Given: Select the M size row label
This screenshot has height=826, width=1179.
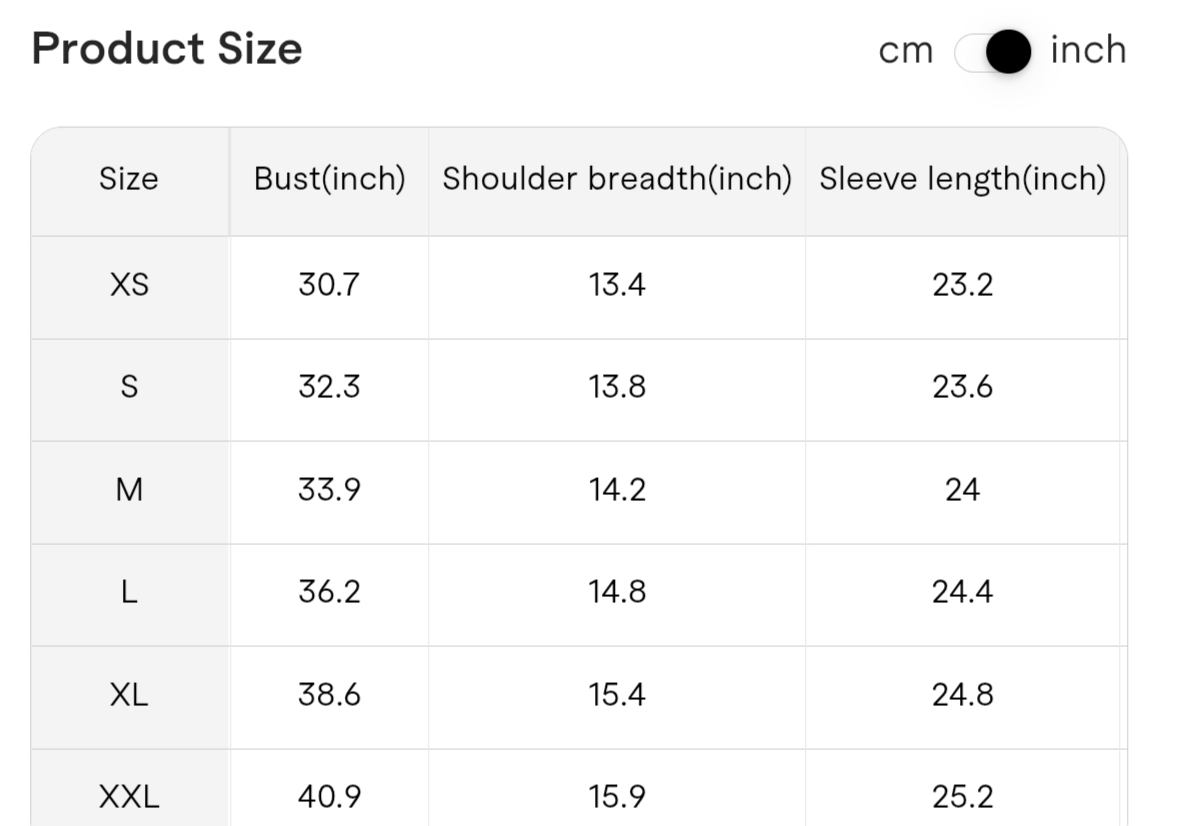Looking at the screenshot, I should (x=129, y=490).
